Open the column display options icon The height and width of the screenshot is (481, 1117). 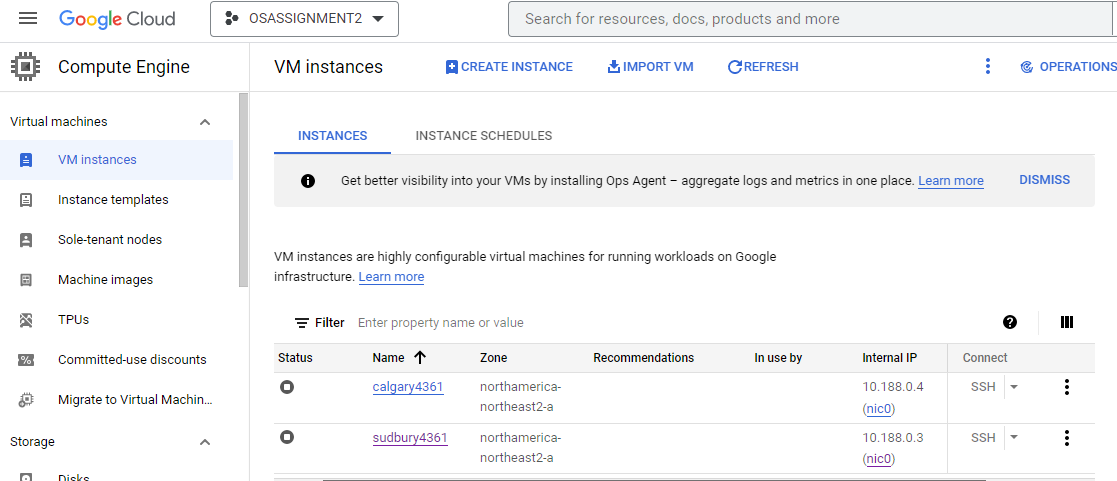point(1067,322)
